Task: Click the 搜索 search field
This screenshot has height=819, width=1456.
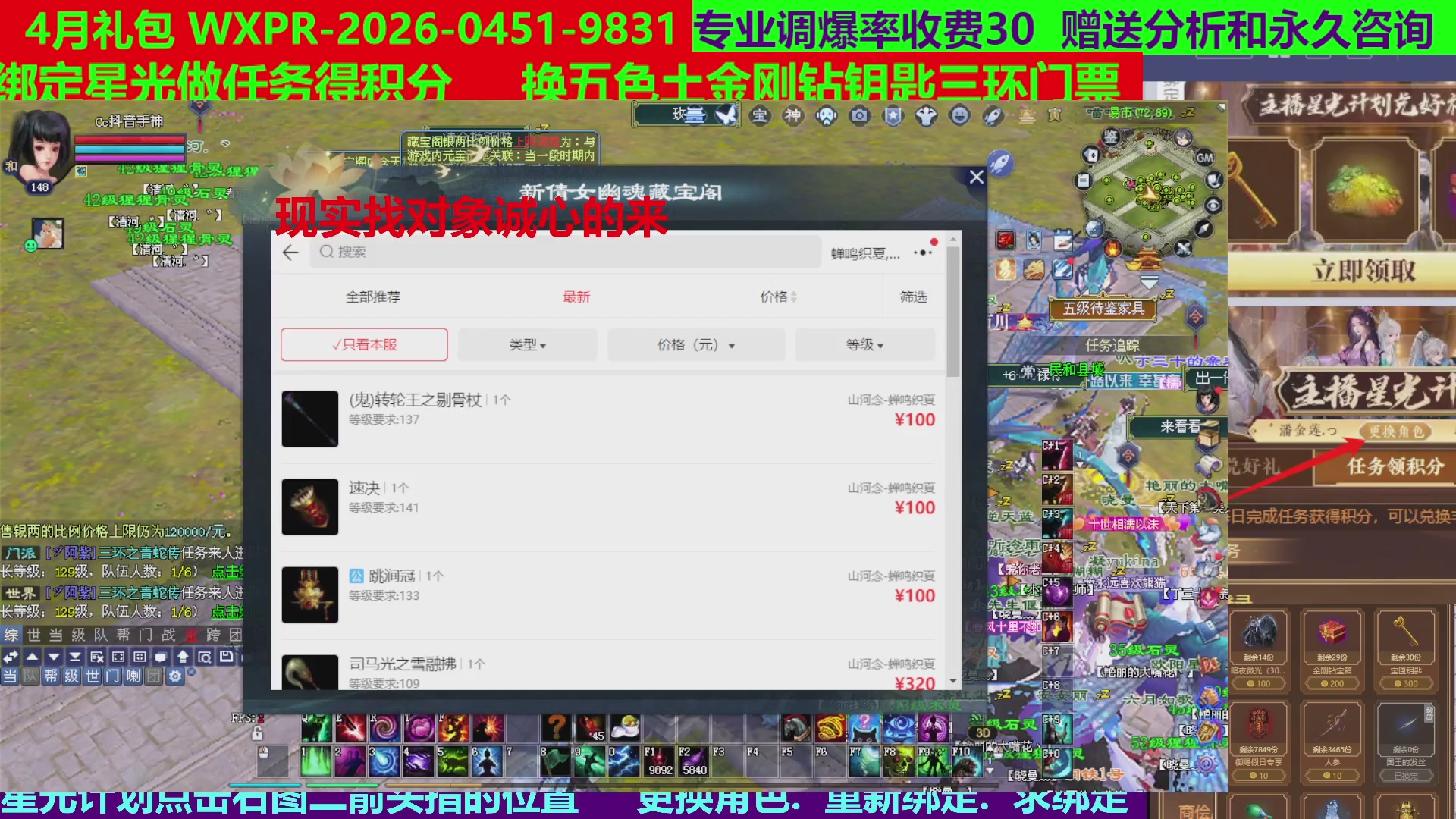Action: [565, 252]
